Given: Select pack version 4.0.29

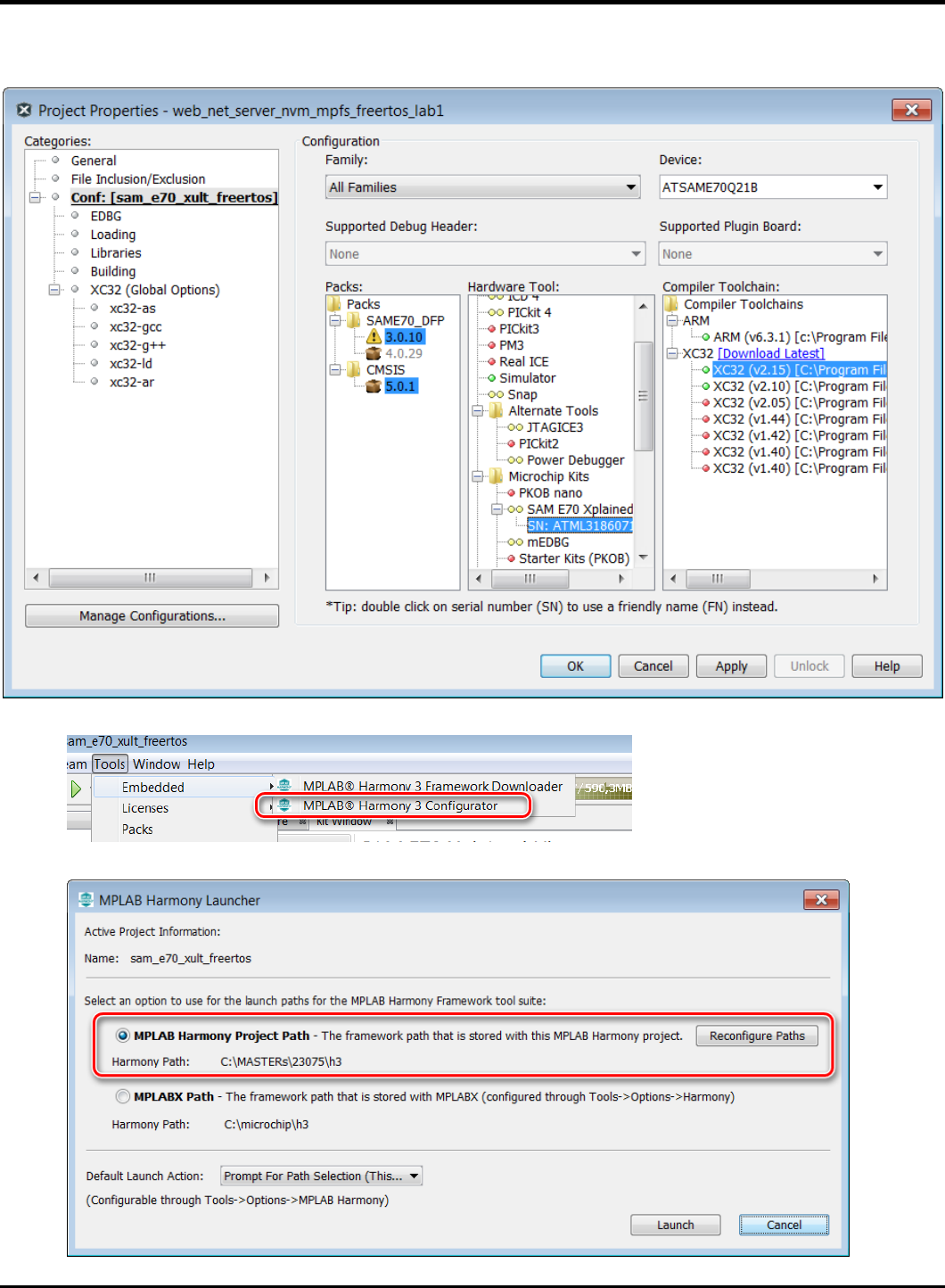Looking at the screenshot, I should pos(404,353).
